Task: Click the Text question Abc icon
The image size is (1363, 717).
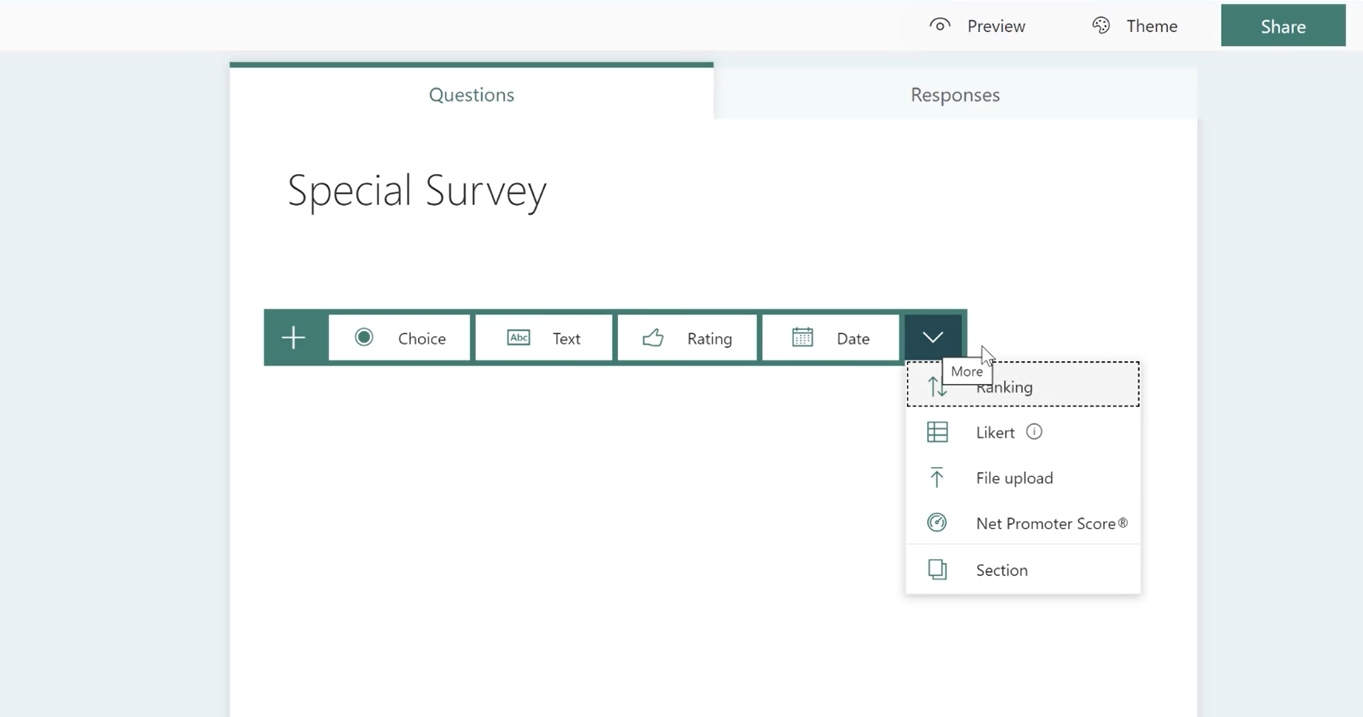Action: coord(519,337)
